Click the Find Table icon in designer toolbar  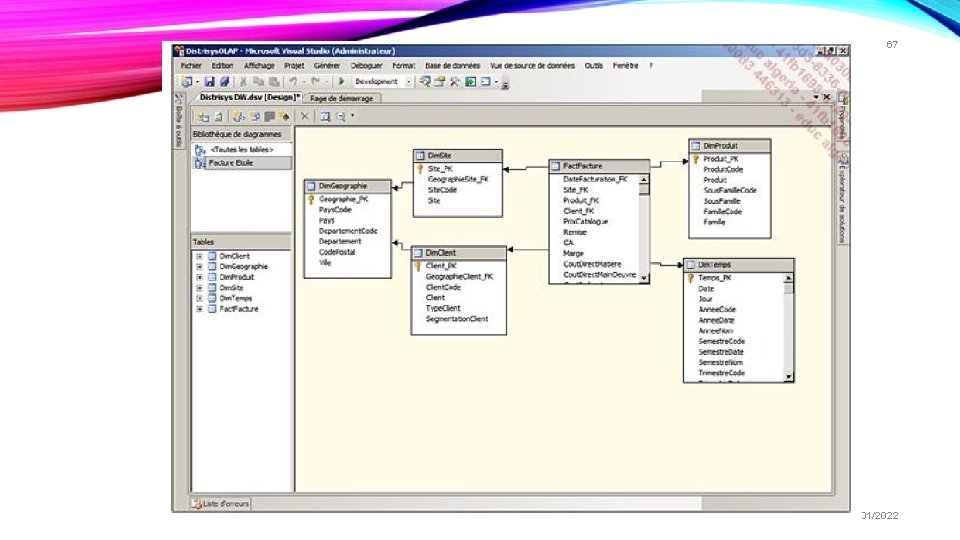(325, 116)
